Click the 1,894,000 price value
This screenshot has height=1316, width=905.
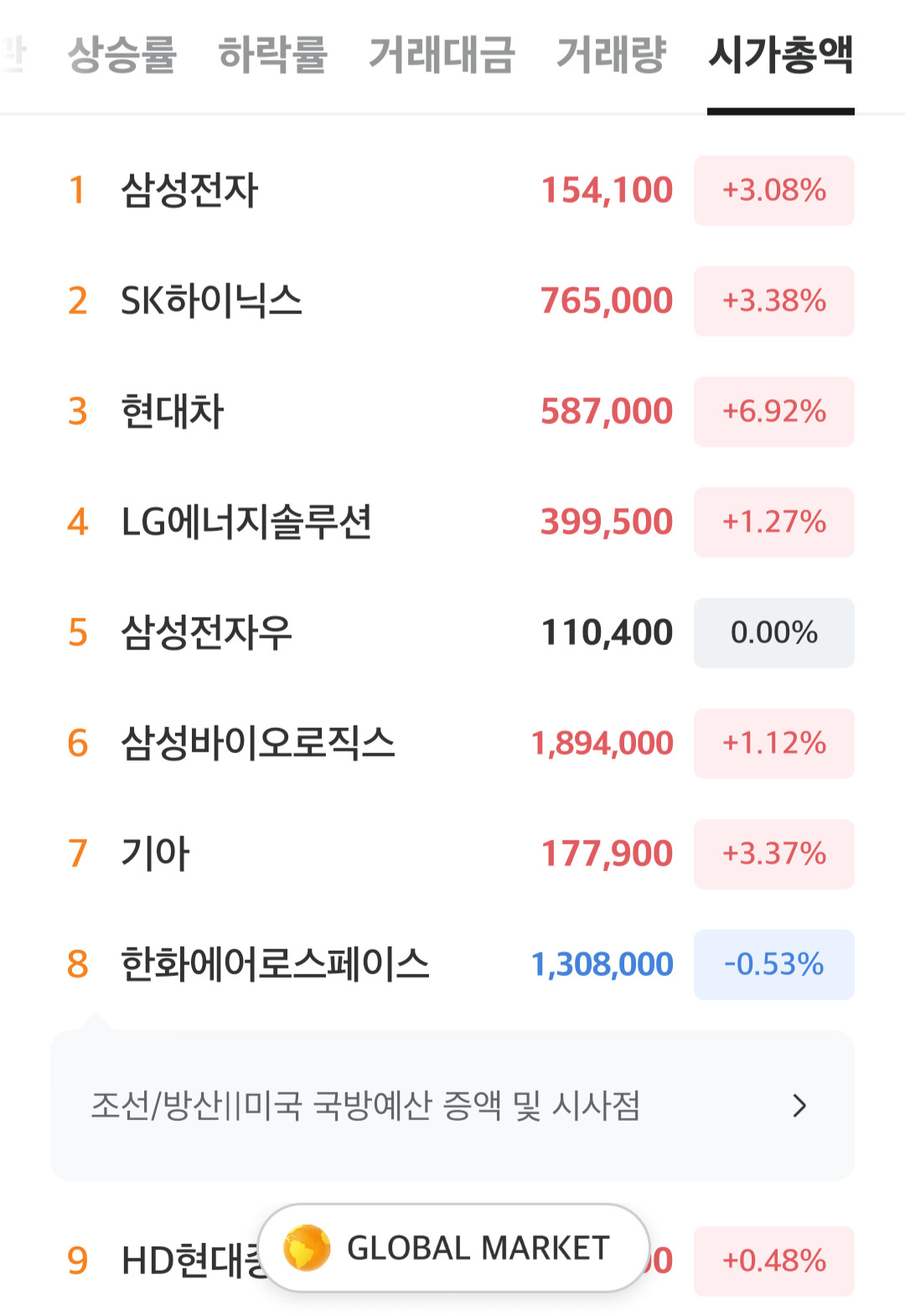point(602,743)
